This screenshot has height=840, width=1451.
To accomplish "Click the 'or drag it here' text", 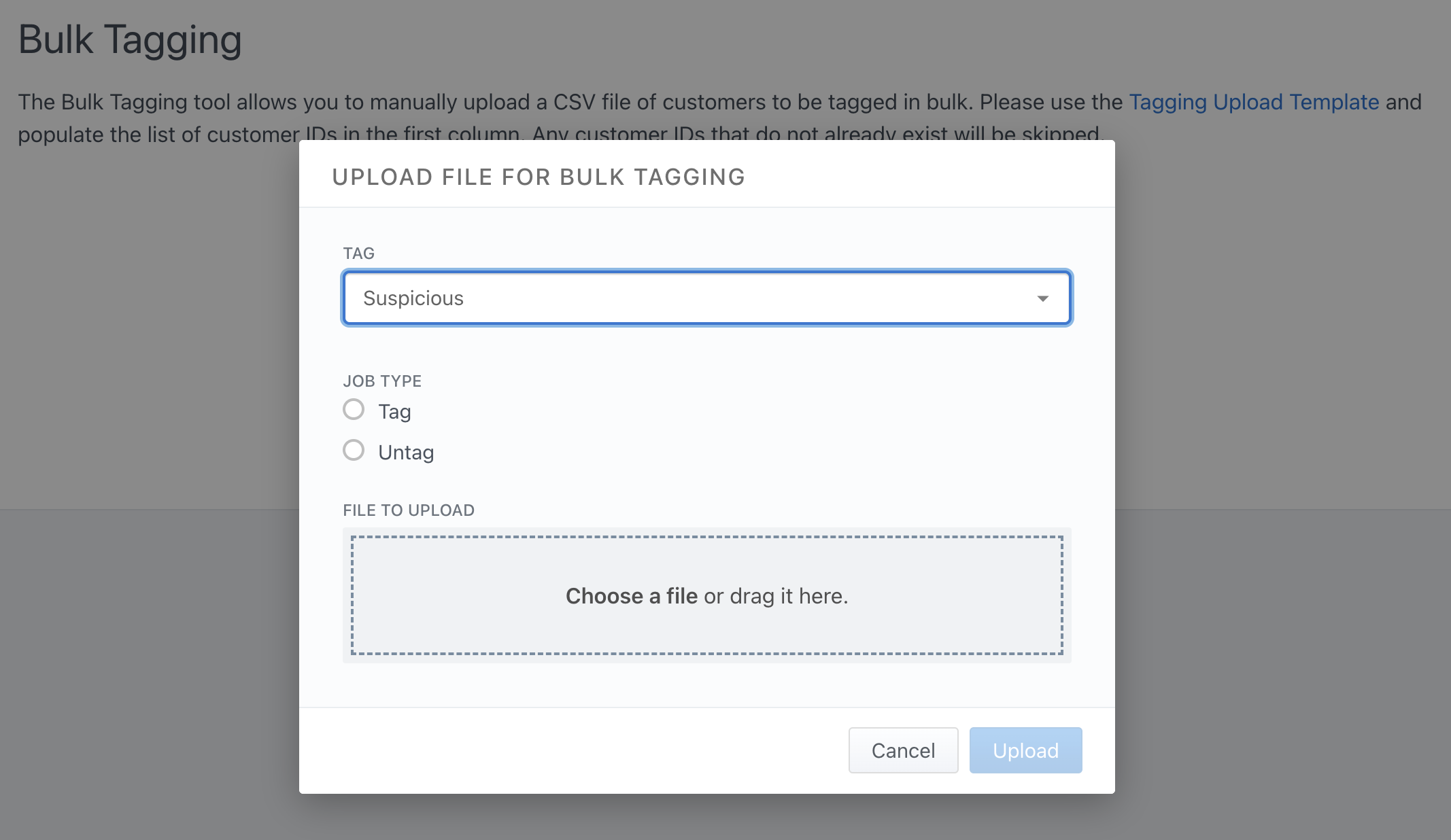I will click(x=775, y=596).
